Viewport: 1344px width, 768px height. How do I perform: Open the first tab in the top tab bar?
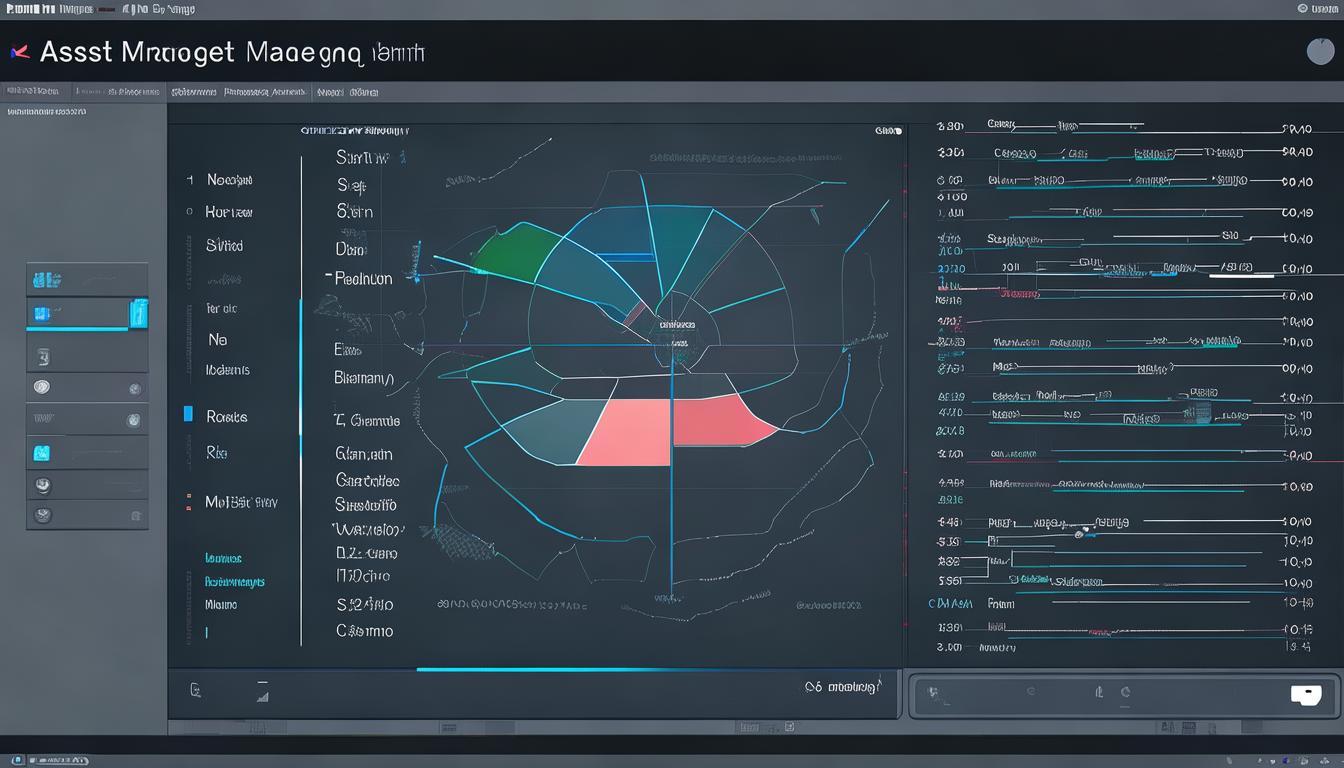pyautogui.click(x=31, y=92)
